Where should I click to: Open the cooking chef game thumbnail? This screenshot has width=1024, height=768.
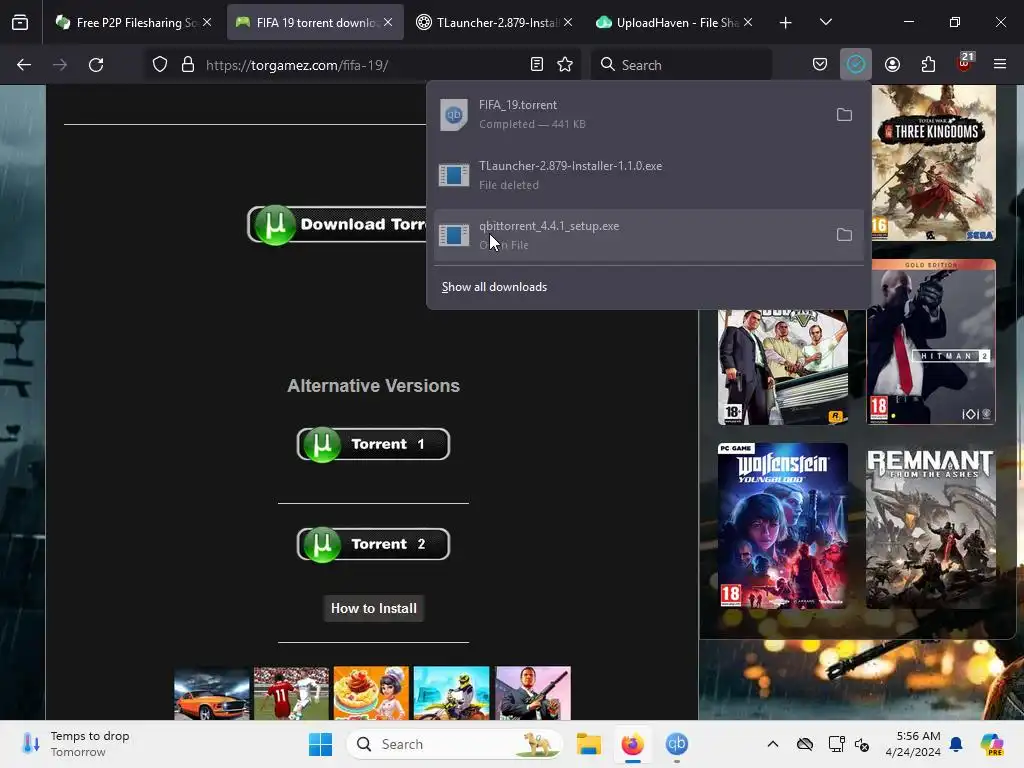pyautogui.click(x=371, y=693)
